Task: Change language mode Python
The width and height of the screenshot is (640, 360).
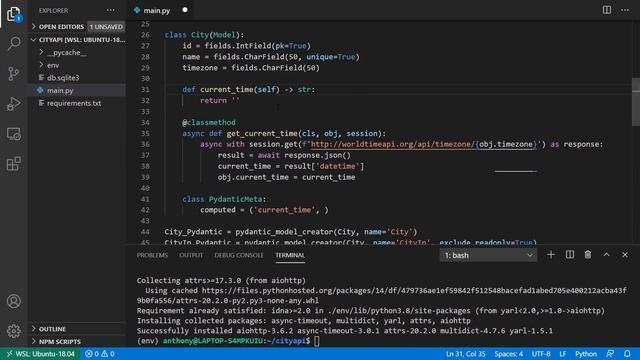Action: (x=586, y=354)
